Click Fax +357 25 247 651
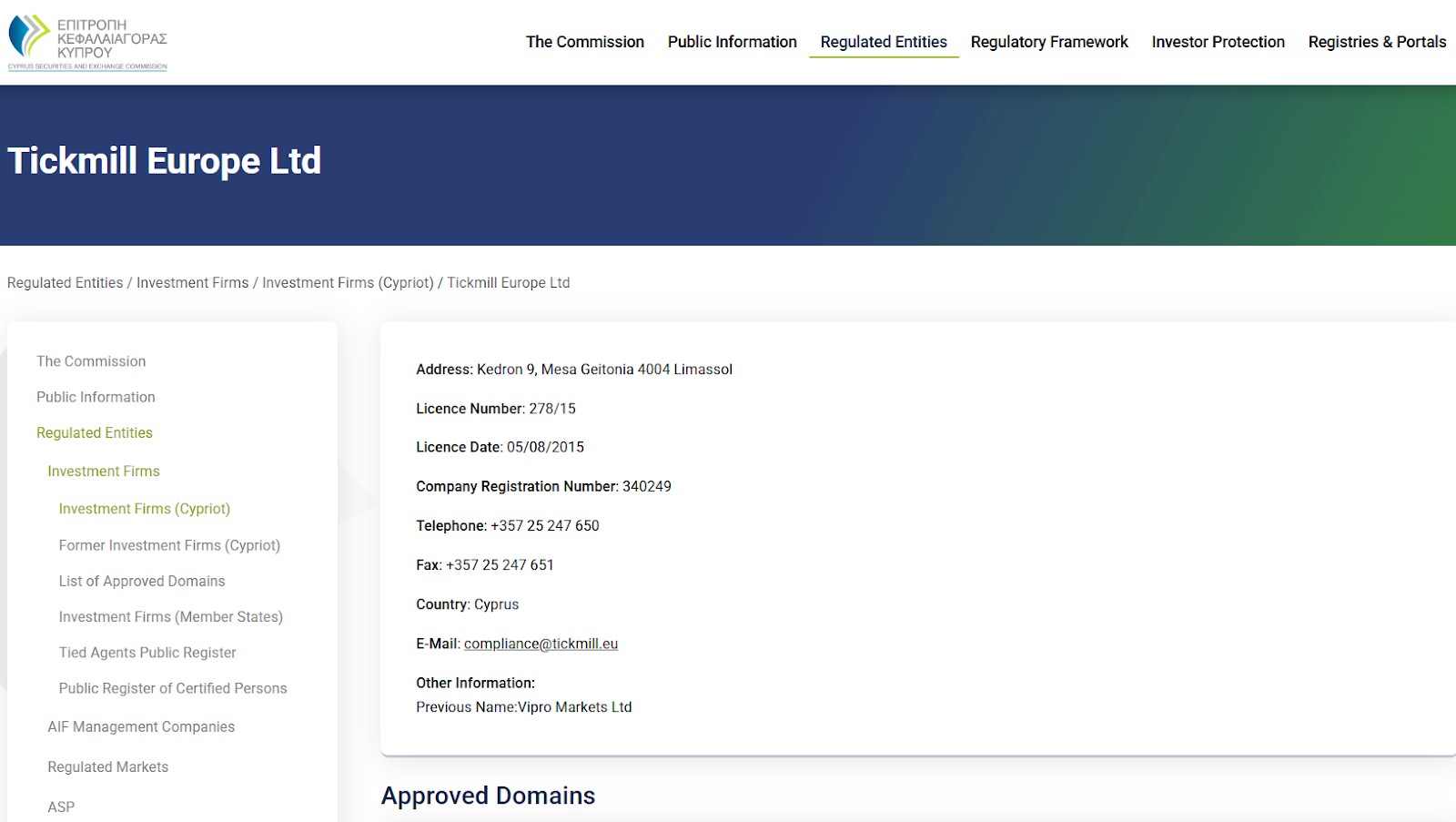This screenshot has width=1456, height=822. [485, 564]
